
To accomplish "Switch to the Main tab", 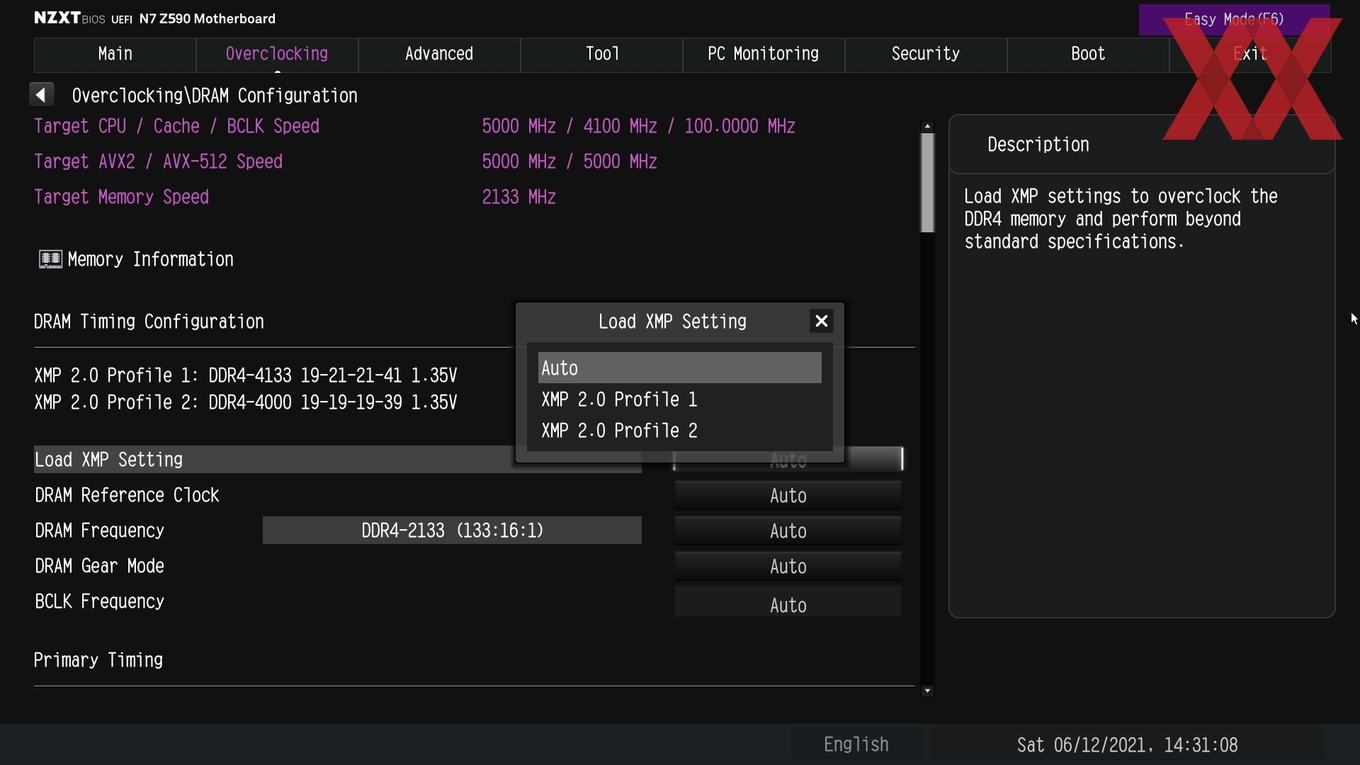I will click(x=115, y=54).
